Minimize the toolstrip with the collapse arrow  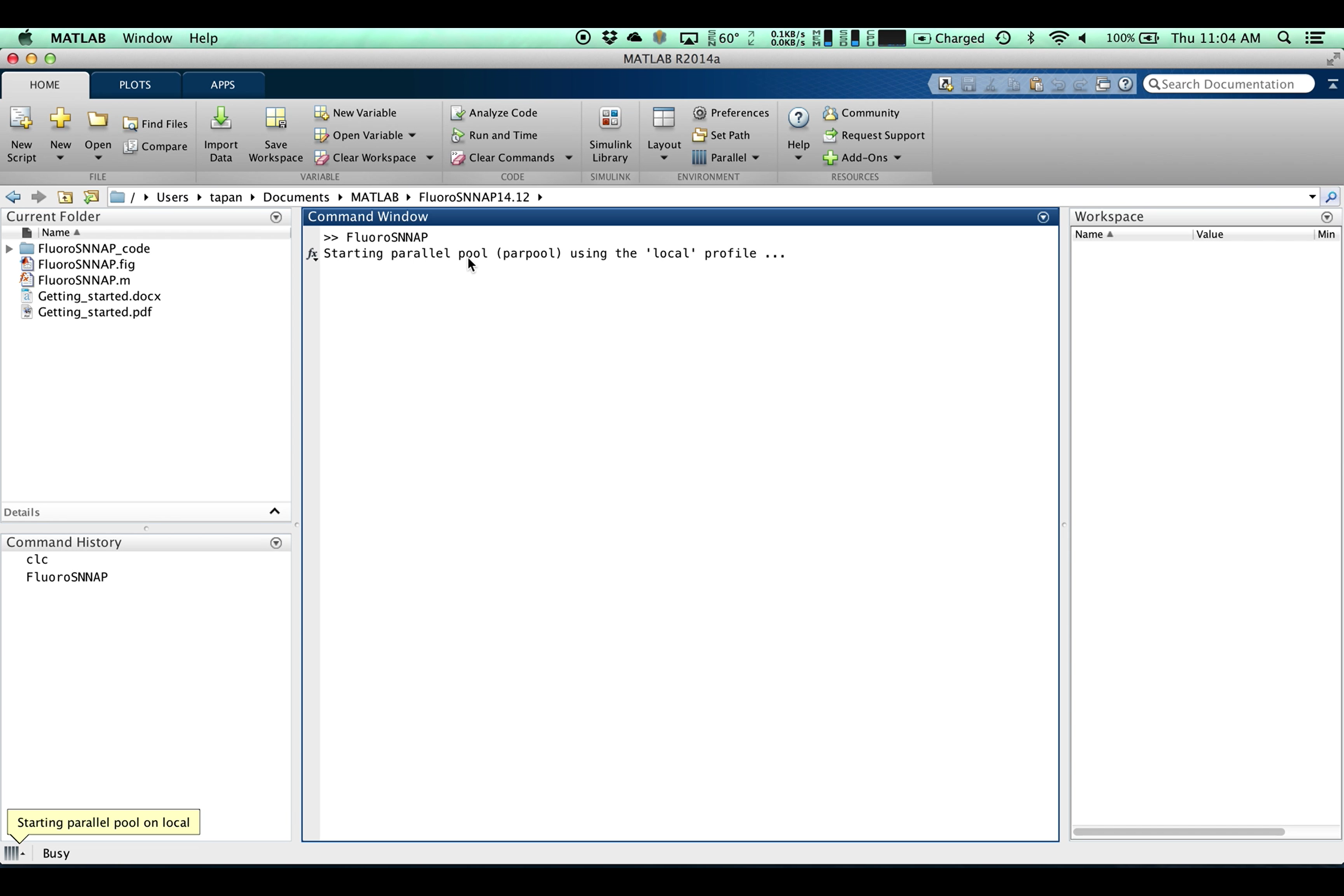click(x=1333, y=84)
